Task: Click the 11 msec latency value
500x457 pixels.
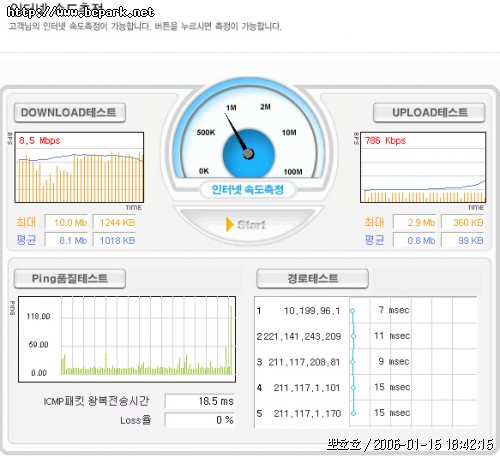Action: click(392, 336)
